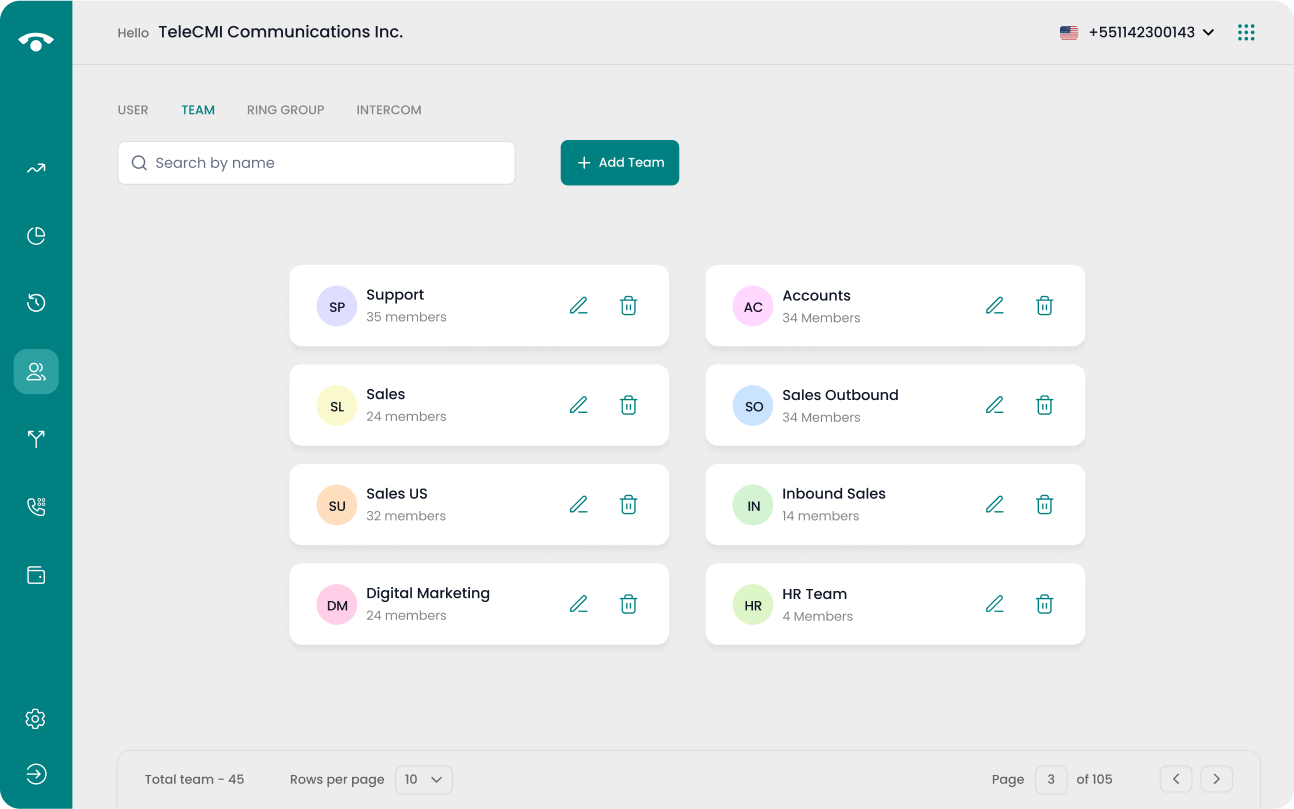Open the settings gear in sidebar
The image size is (1294, 809).
pyautogui.click(x=36, y=719)
